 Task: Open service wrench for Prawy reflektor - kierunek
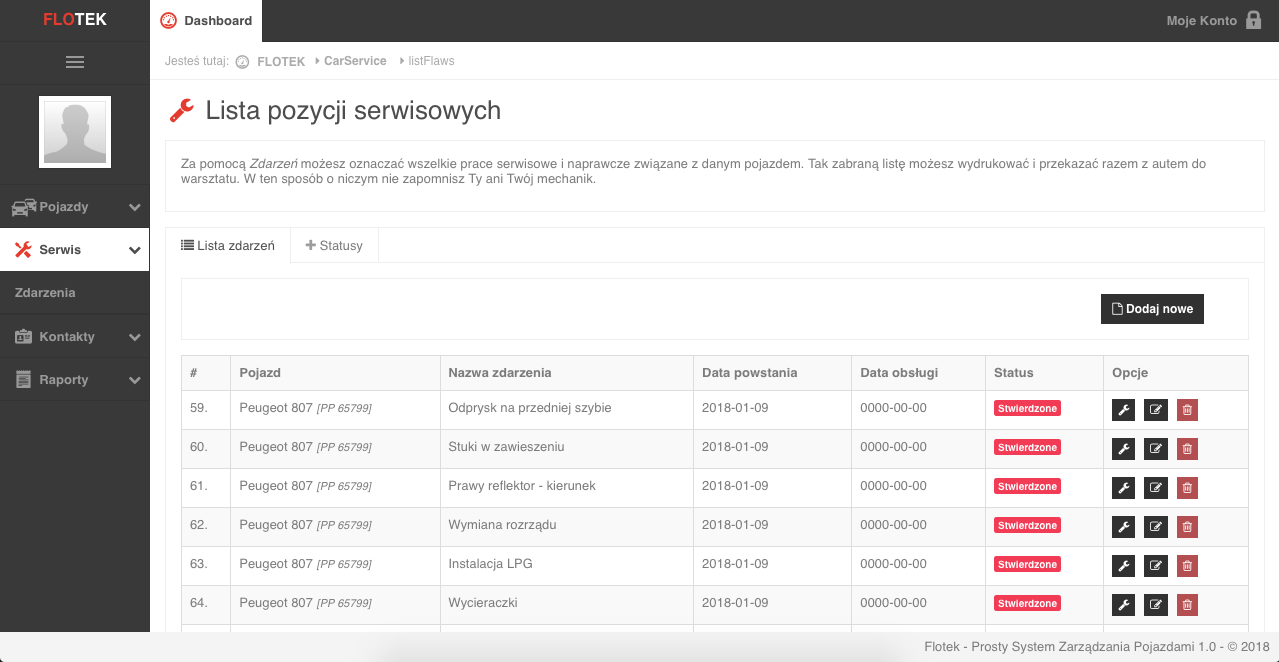1123,487
